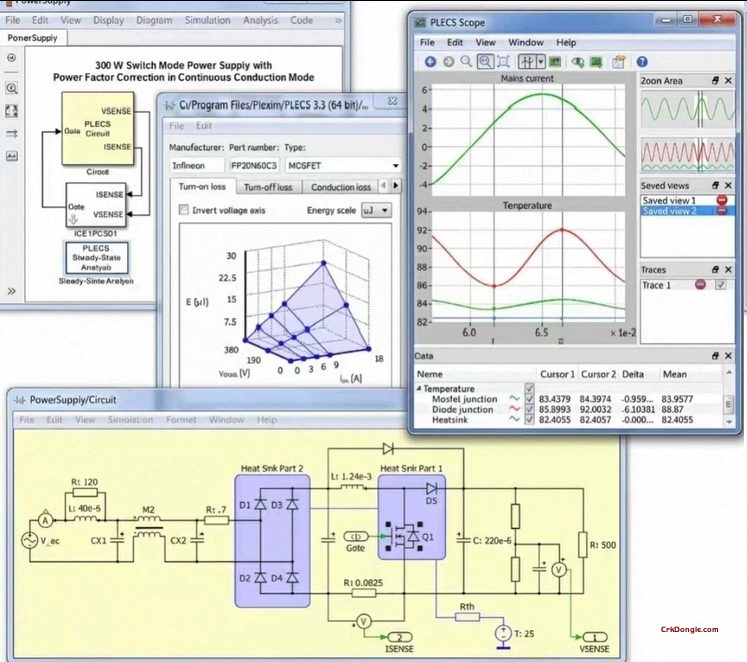
Task: Toggle the cursors icon in Scope toolbar
Action: 527,61
